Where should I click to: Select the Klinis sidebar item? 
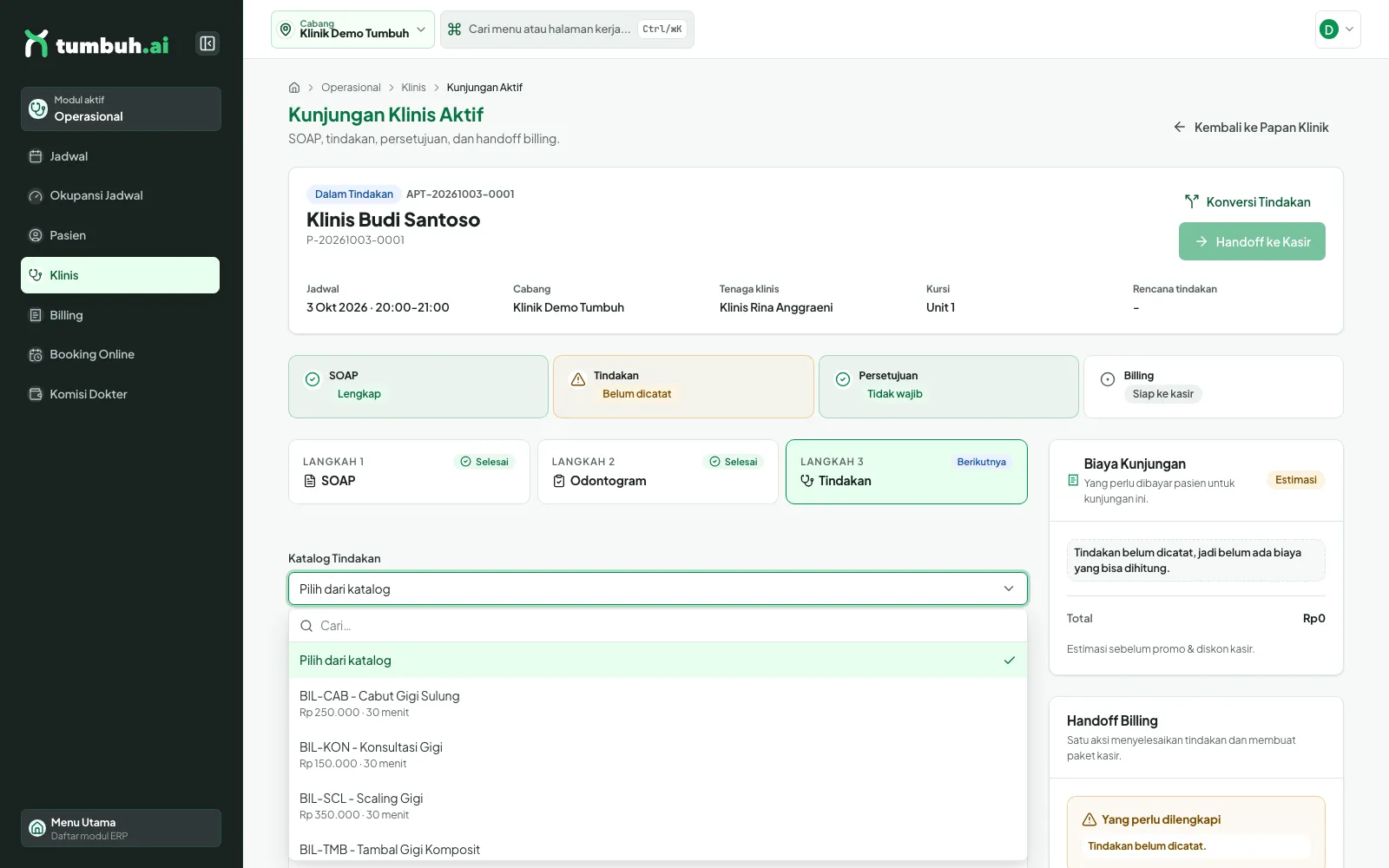coord(121,275)
